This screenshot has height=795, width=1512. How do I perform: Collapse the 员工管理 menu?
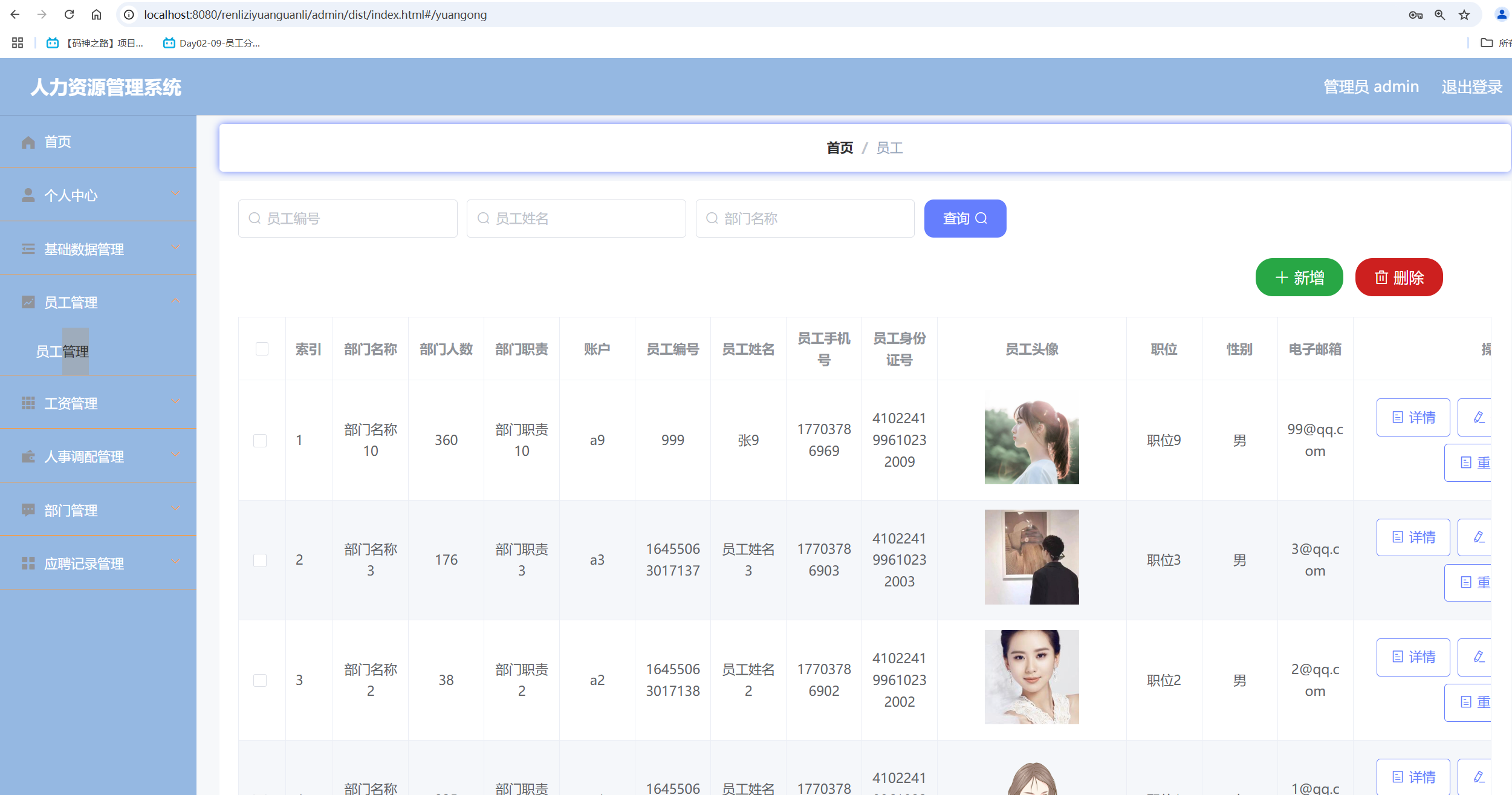pyautogui.click(x=98, y=302)
